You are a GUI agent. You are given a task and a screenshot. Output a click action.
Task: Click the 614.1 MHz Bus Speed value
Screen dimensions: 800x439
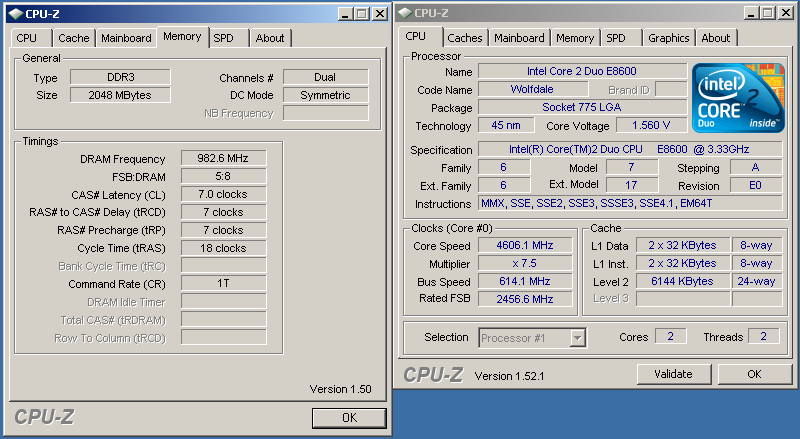click(525, 281)
